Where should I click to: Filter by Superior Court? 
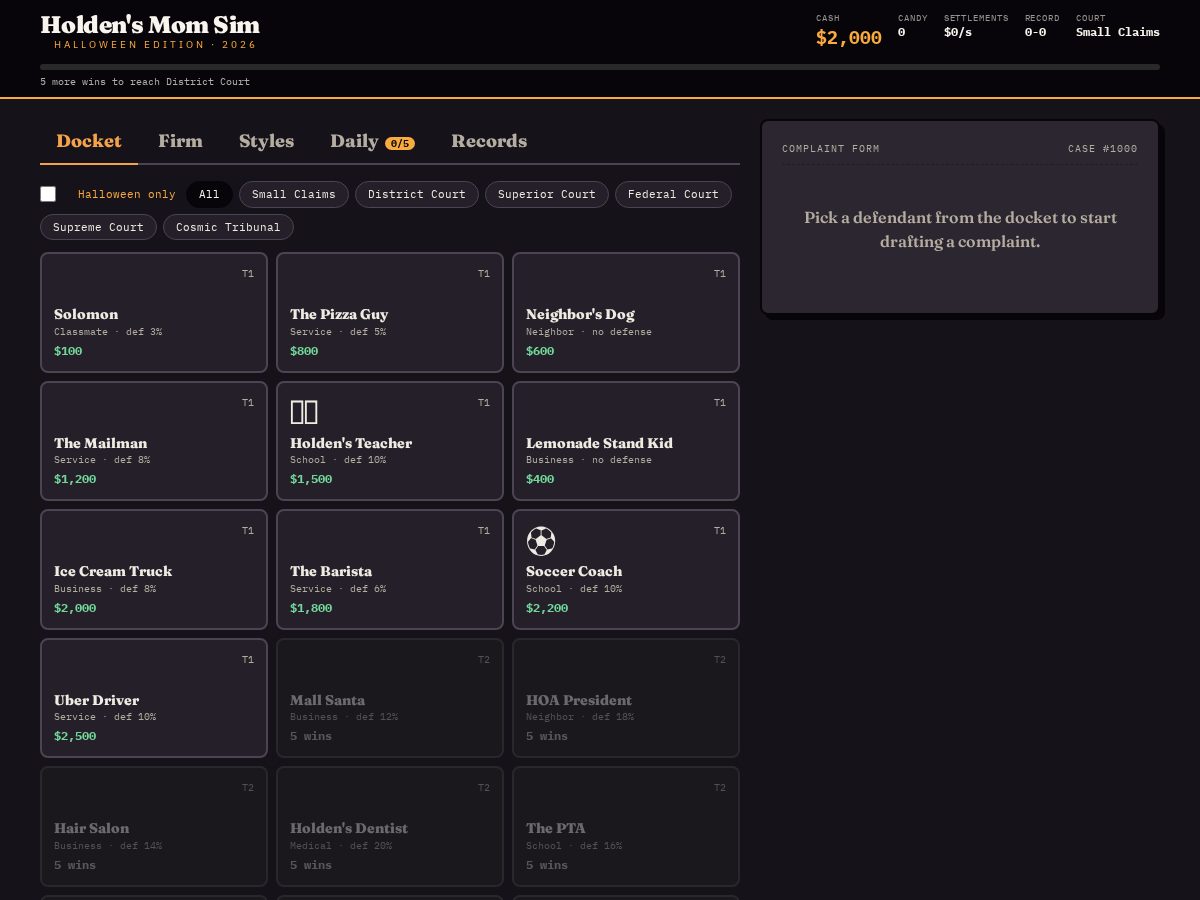tap(547, 194)
